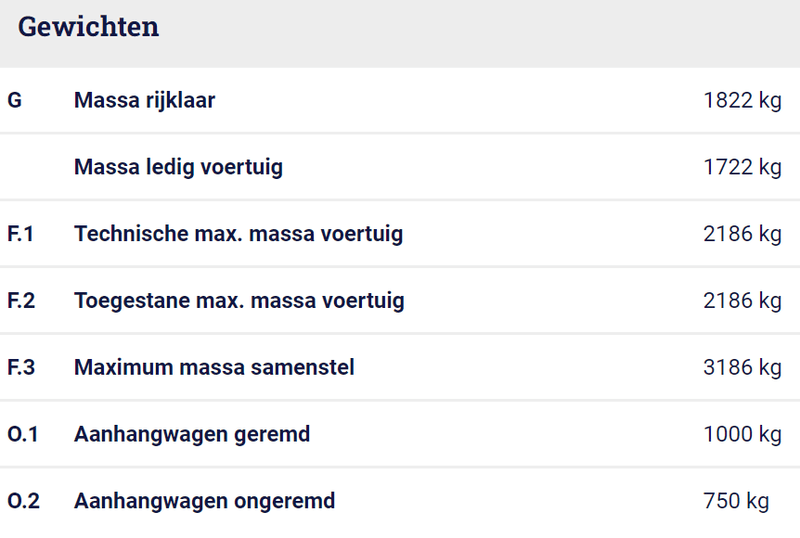Click the O.2 row code

click(x=24, y=501)
